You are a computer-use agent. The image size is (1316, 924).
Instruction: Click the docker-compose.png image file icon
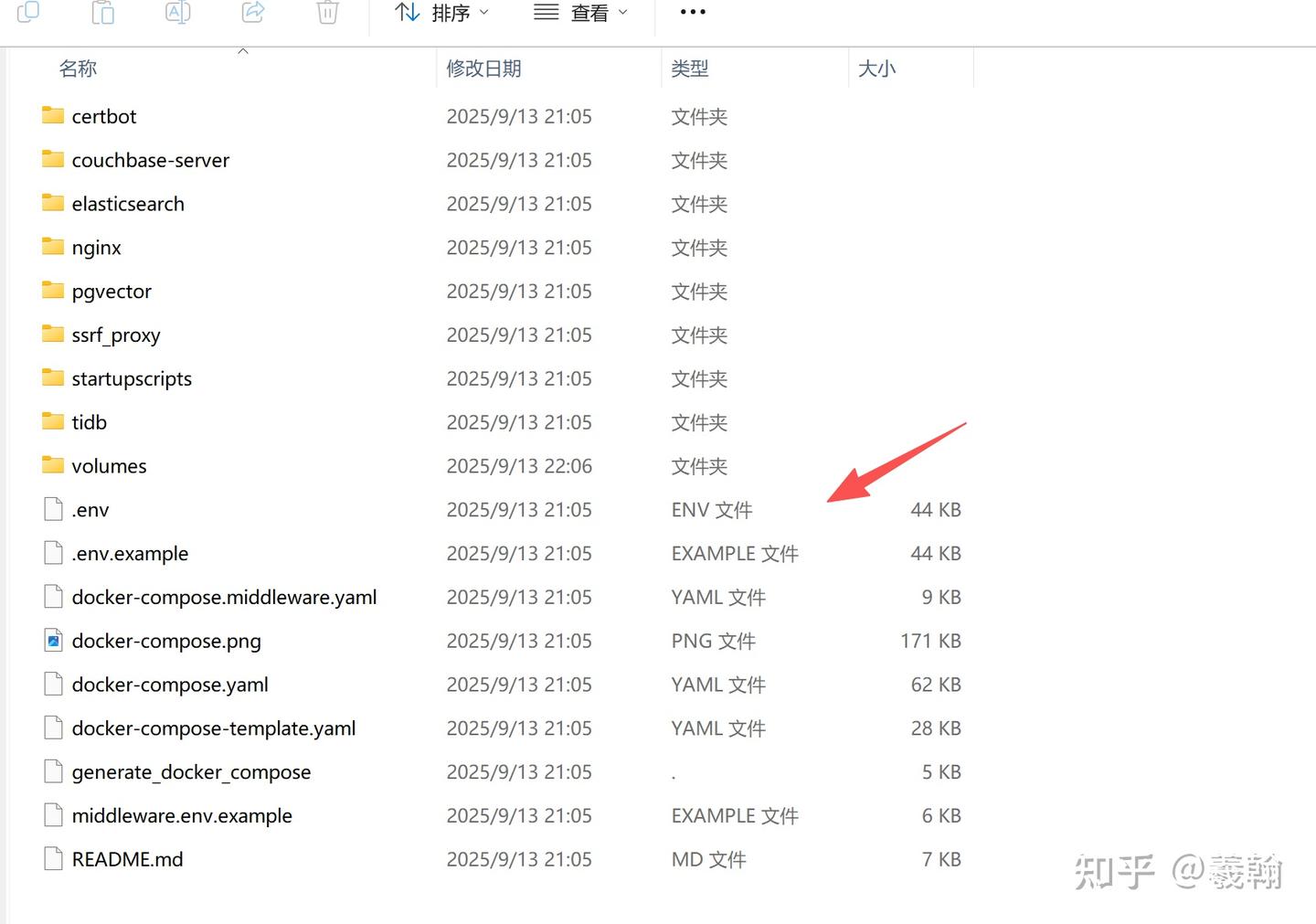click(x=54, y=641)
